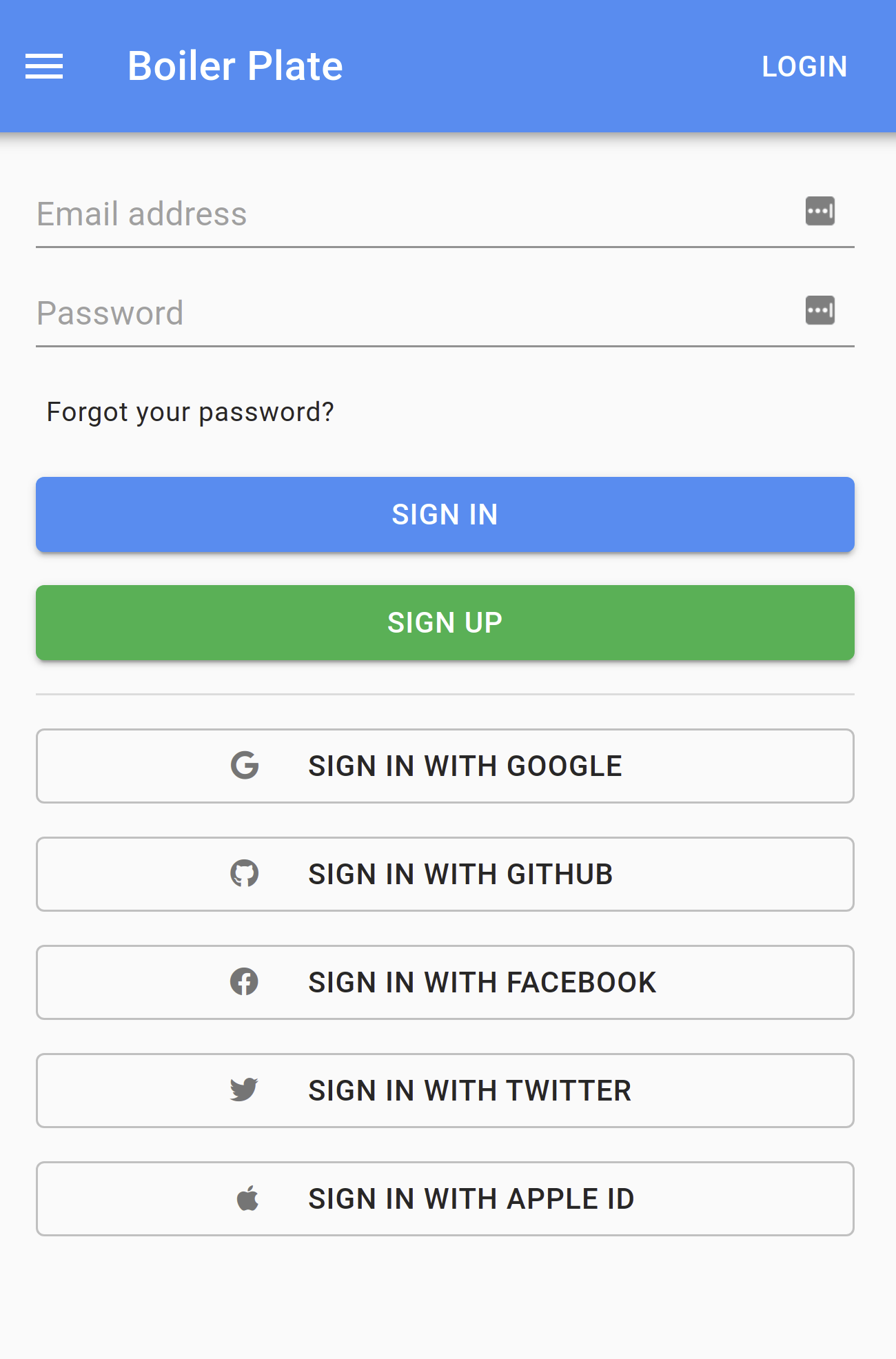Focus the Email address input field

(414, 214)
